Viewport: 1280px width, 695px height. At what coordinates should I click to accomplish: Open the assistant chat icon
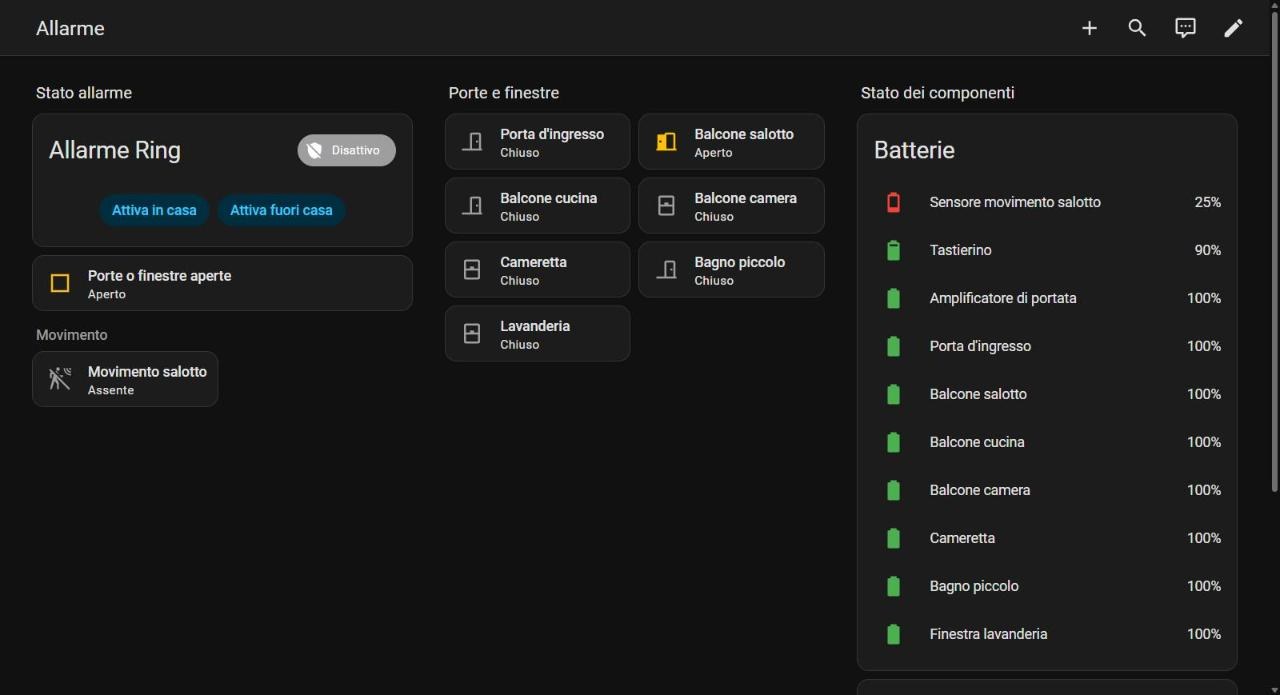point(1185,28)
